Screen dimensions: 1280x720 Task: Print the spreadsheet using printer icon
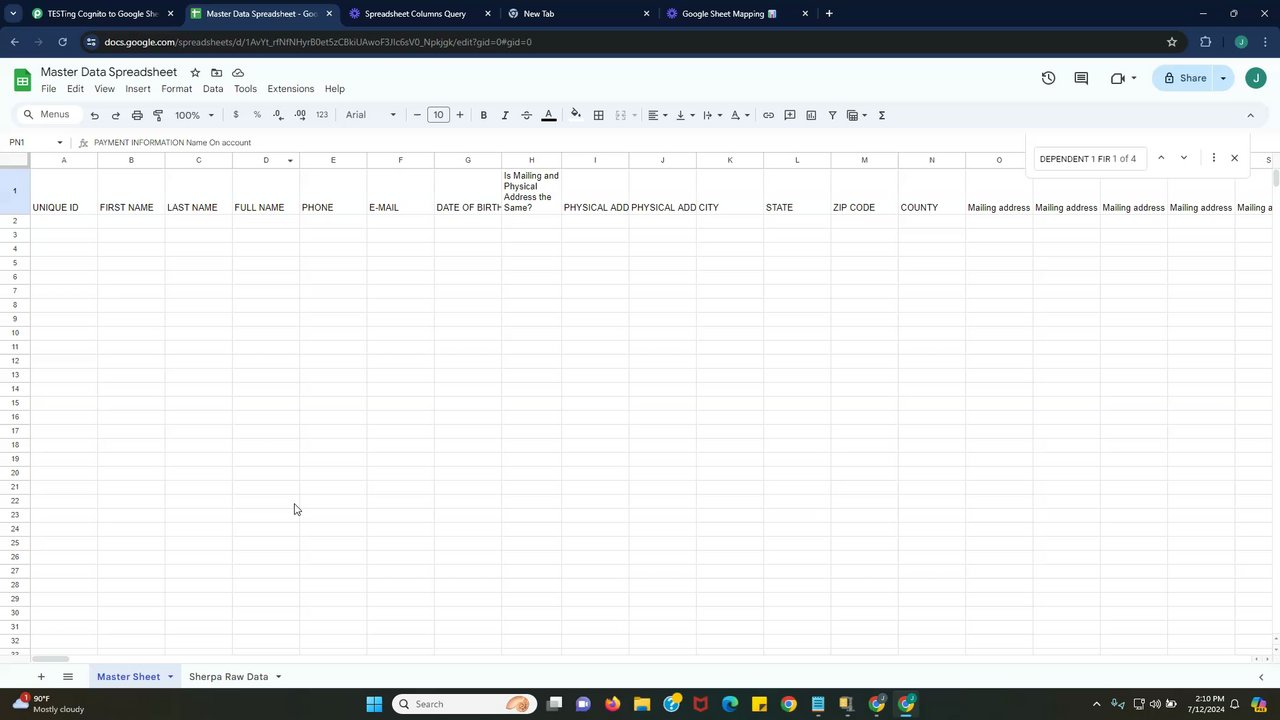pos(137,115)
